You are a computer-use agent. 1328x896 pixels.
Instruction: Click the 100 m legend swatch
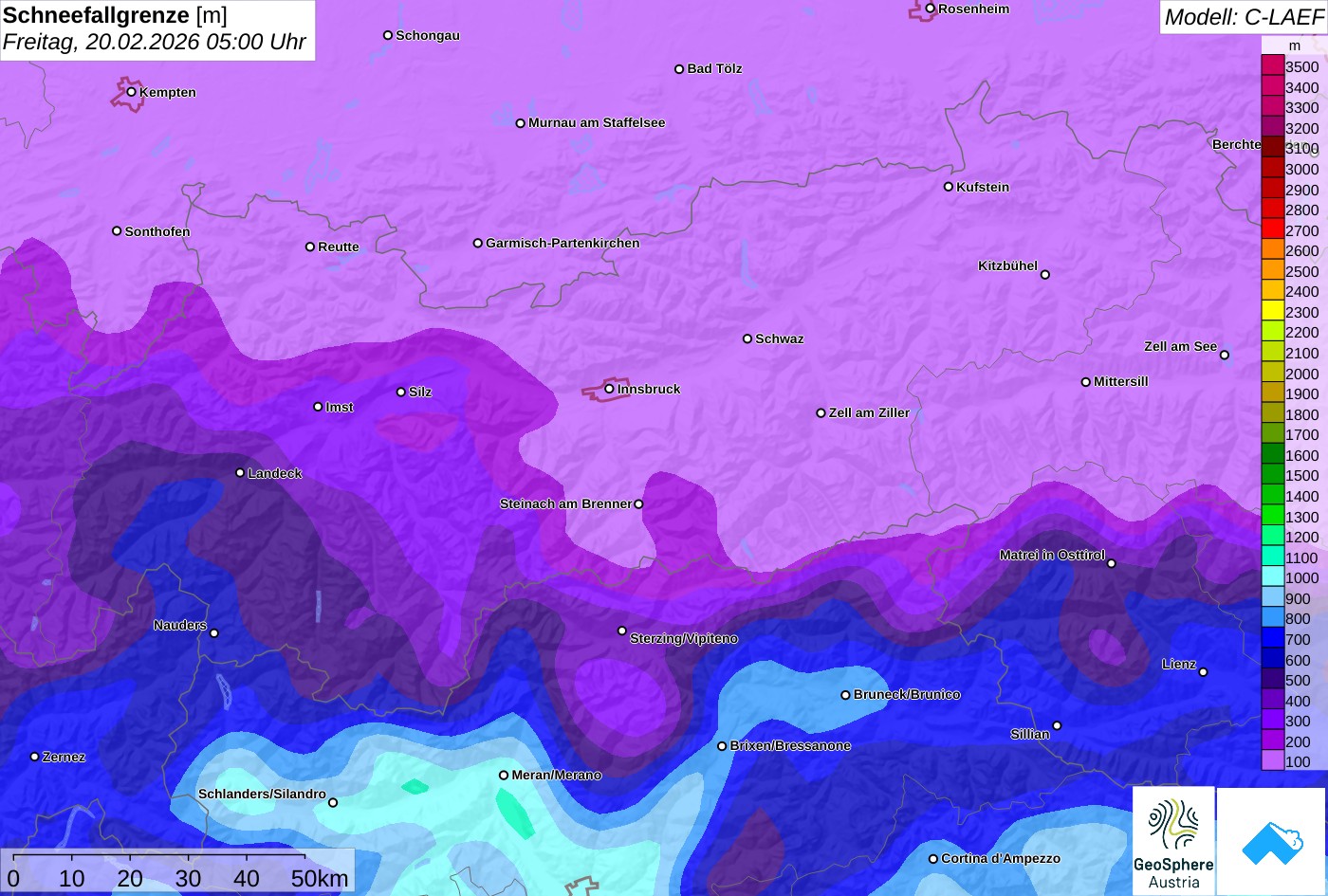click(x=1272, y=761)
